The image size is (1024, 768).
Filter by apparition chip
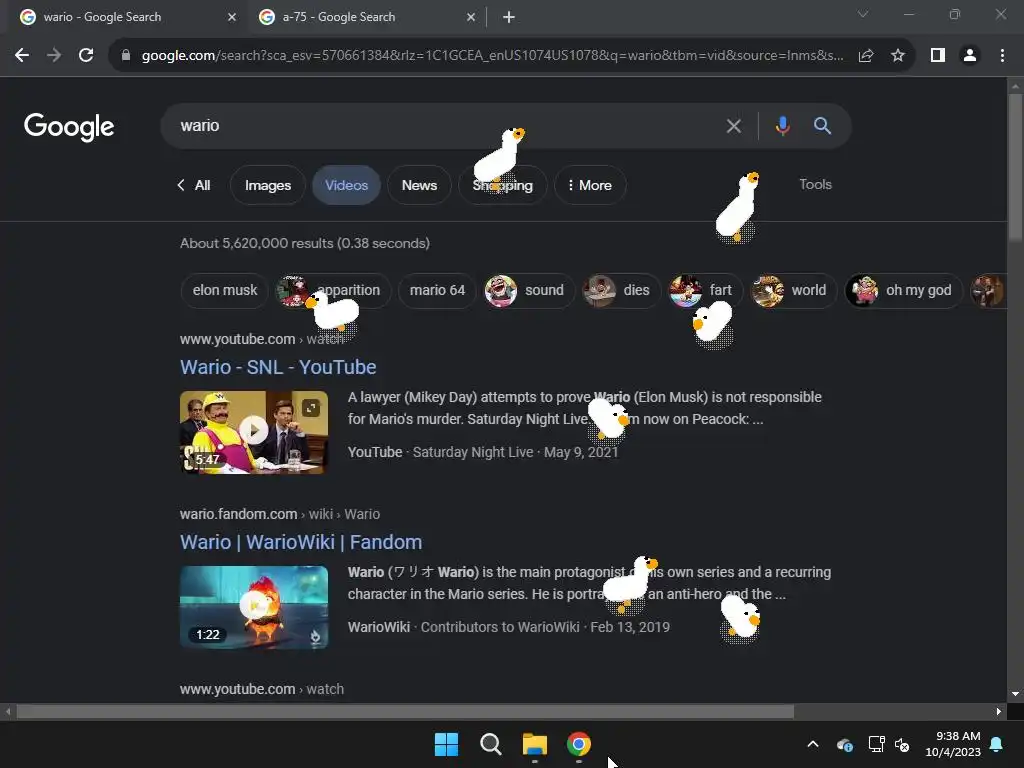click(x=332, y=290)
